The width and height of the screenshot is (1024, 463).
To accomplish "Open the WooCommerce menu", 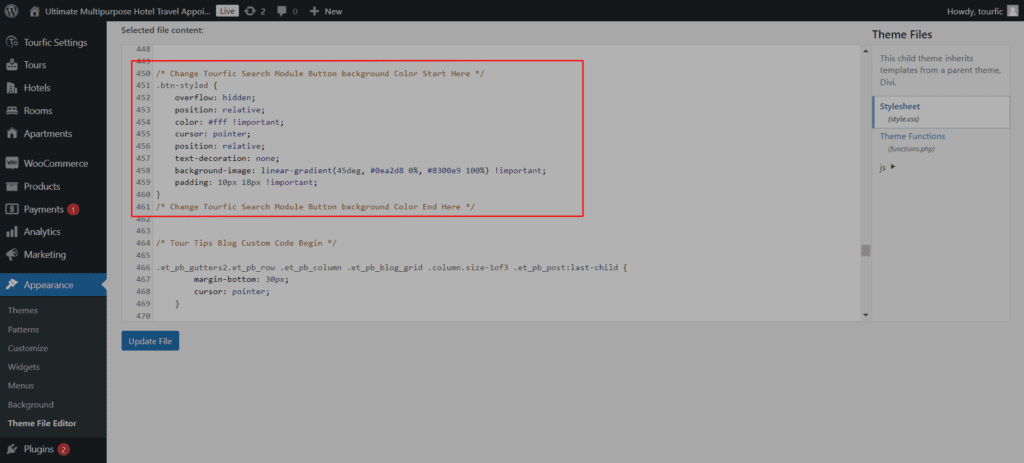I will 55,163.
